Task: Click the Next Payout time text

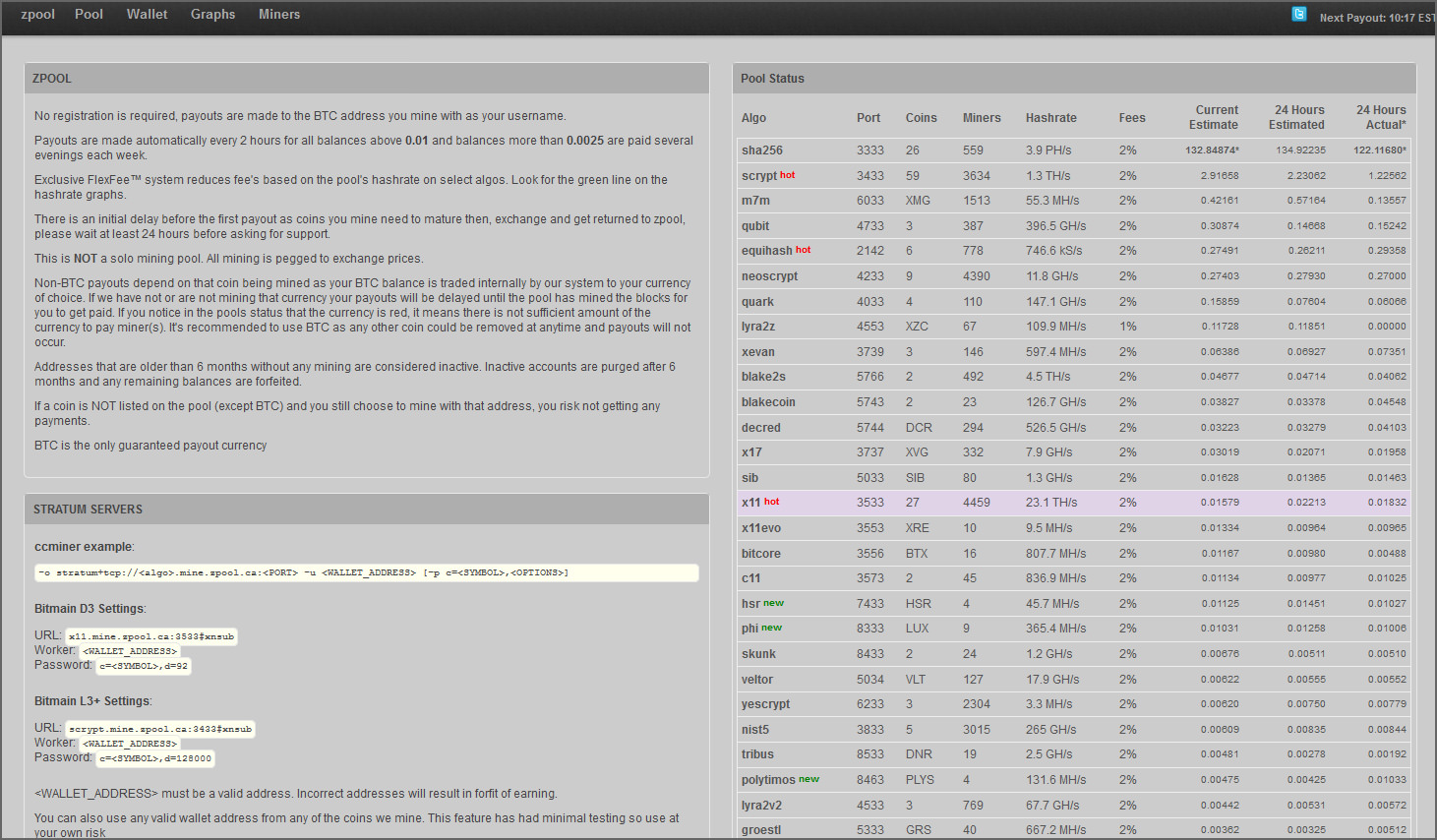Action: pos(1377,18)
